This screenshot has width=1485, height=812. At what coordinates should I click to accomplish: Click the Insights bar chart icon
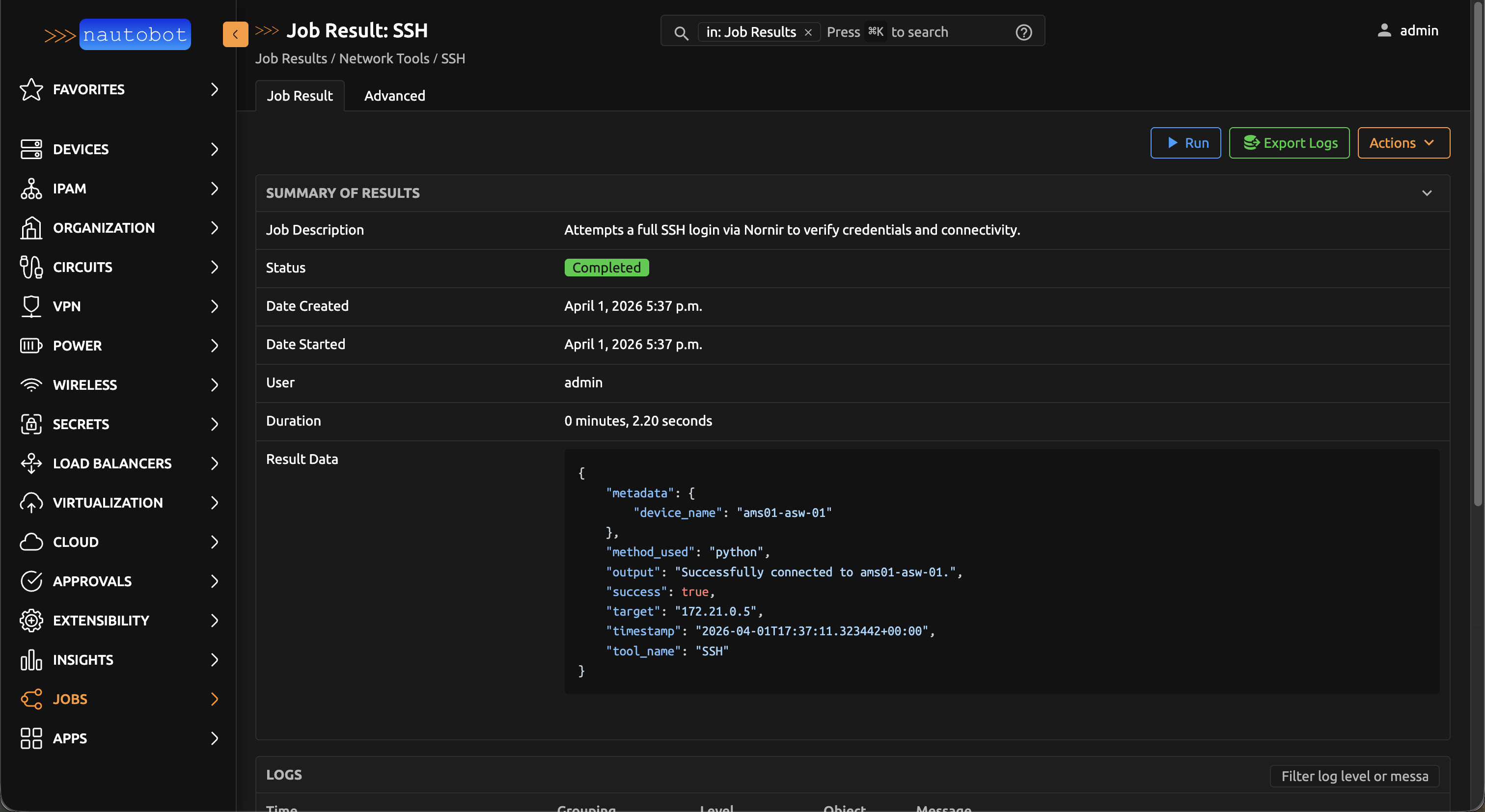tap(31, 660)
